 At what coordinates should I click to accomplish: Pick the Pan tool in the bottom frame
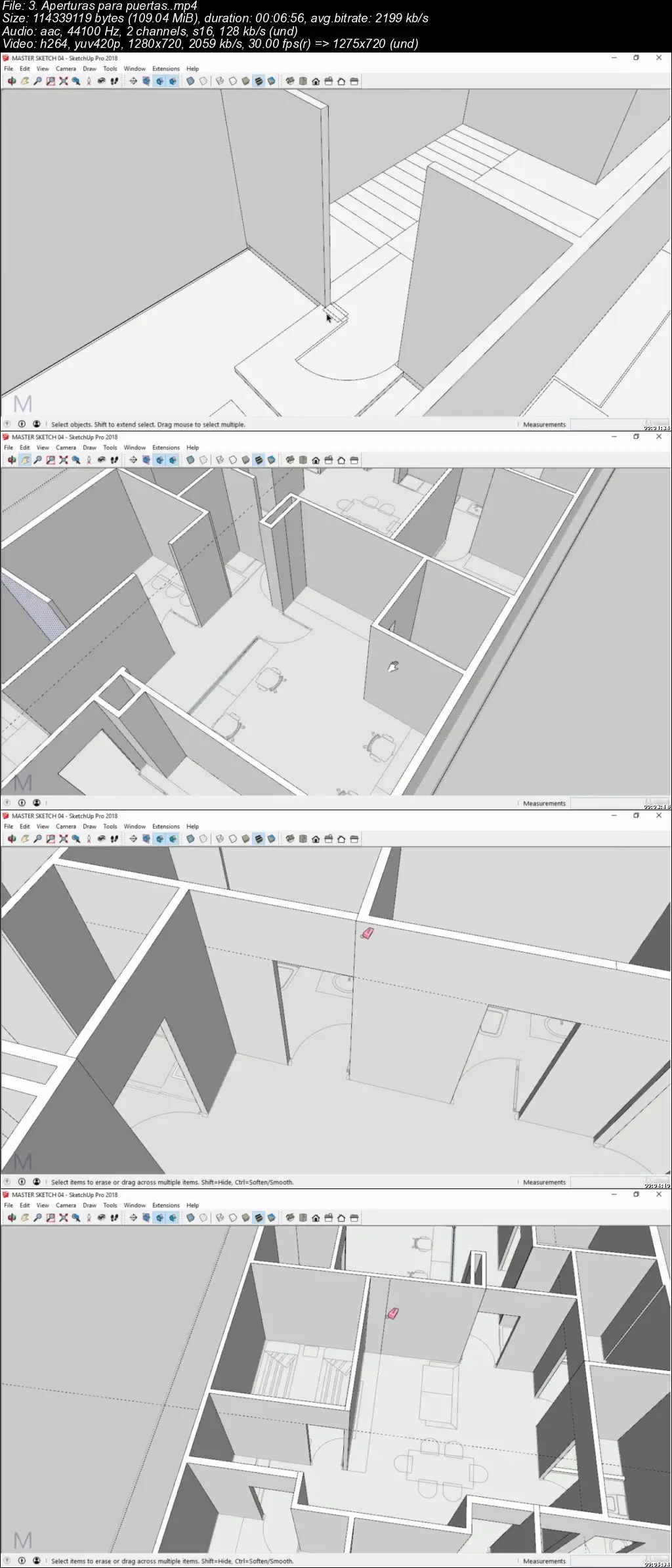coord(24,1218)
